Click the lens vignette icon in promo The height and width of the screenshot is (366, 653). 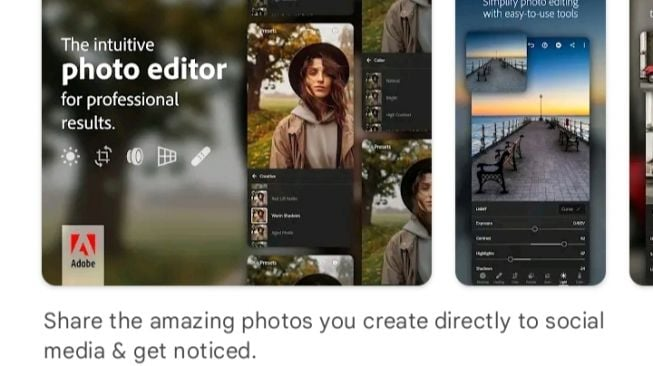[135, 157]
